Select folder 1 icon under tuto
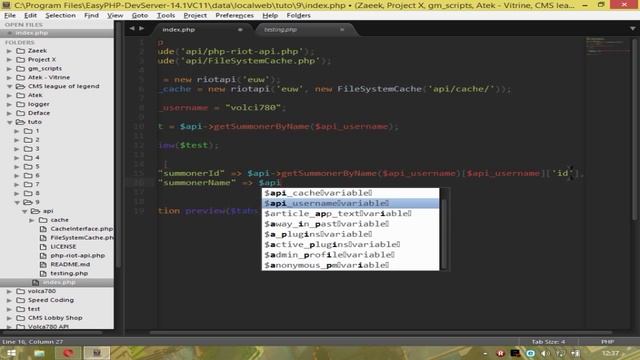 28,131
